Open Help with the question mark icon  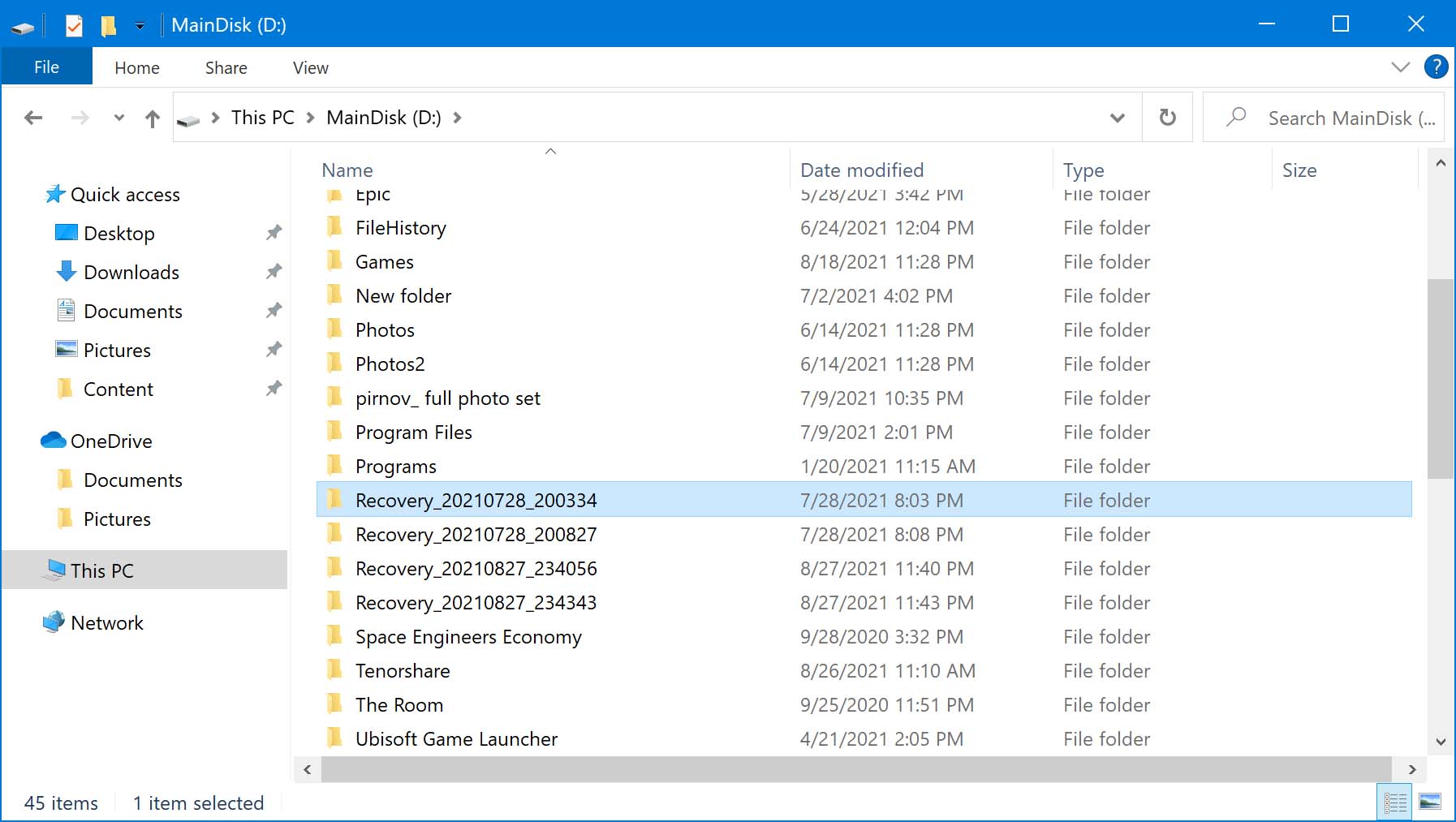(1436, 67)
